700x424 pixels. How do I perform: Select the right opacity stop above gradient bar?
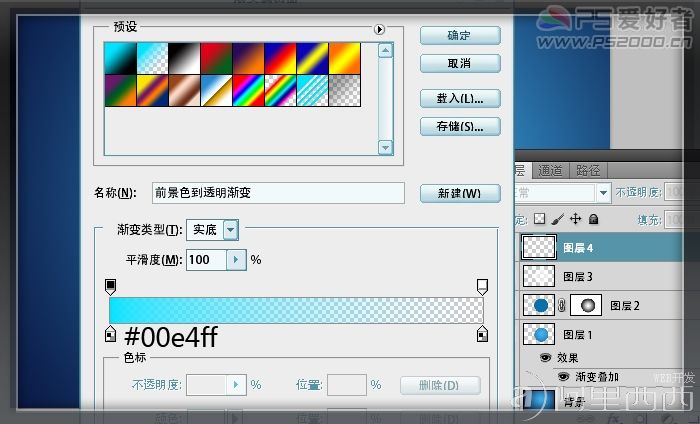tap(482, 287)
